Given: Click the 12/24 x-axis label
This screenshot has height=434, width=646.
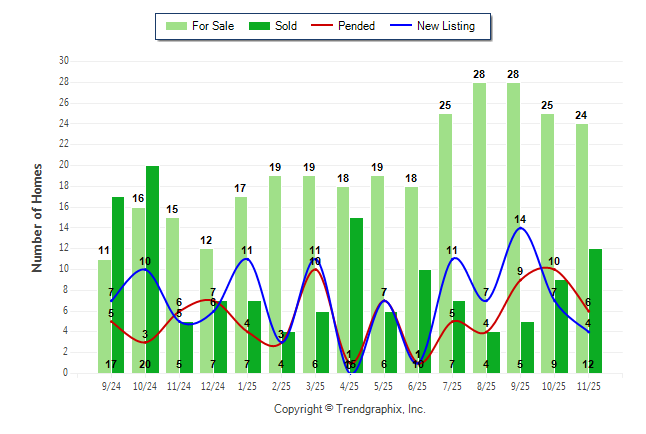Looking at the screenshot, I should [x=213, y=383].
